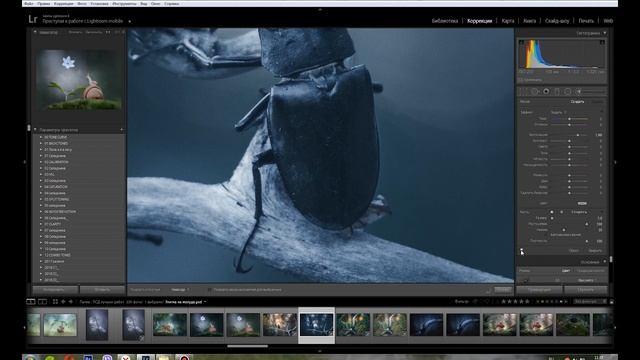Toggle the checkbox below the histogram
The width and height of the screenshot is (640, 360).
(x=521, y=80)
